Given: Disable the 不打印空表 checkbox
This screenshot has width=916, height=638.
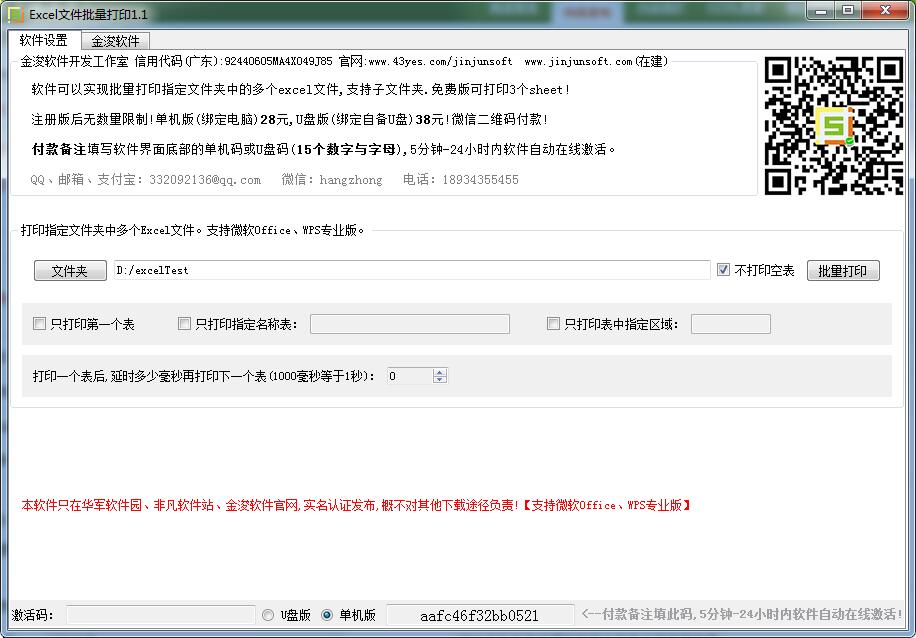Looking at the screenshot, I should (723, 268).
